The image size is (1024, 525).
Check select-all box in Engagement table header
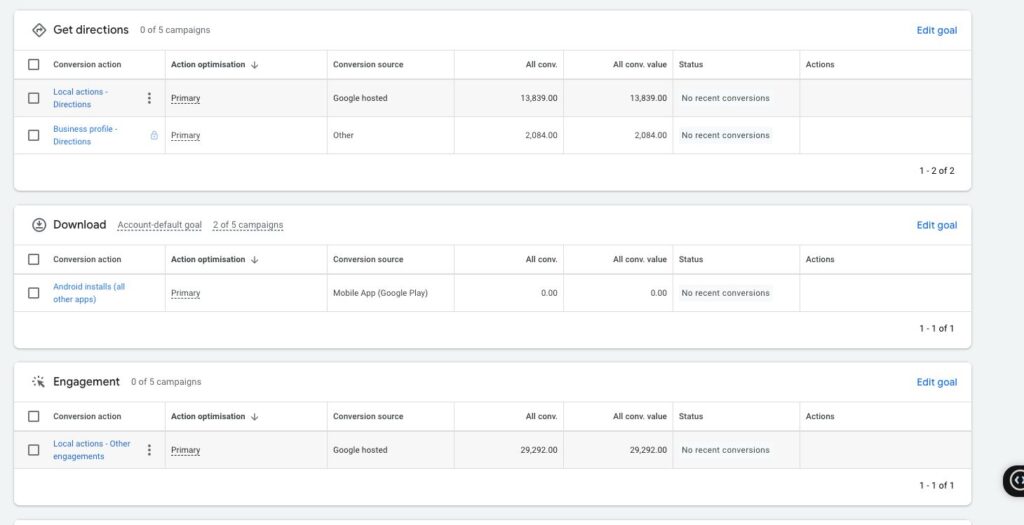34,416
